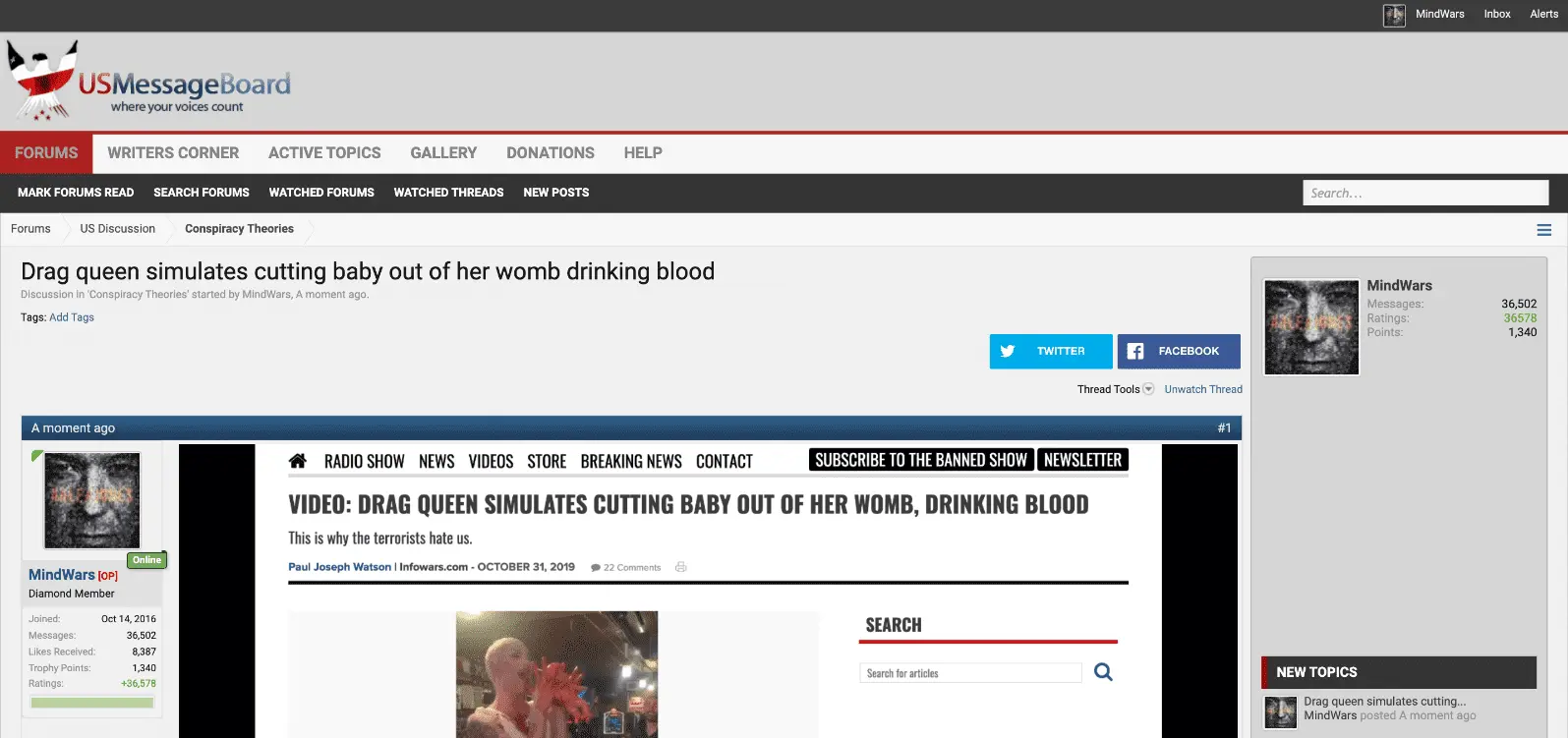Click the green ratings bar under MindWars
This screenshot has height=738, width=1568.
tap(91, 703)
